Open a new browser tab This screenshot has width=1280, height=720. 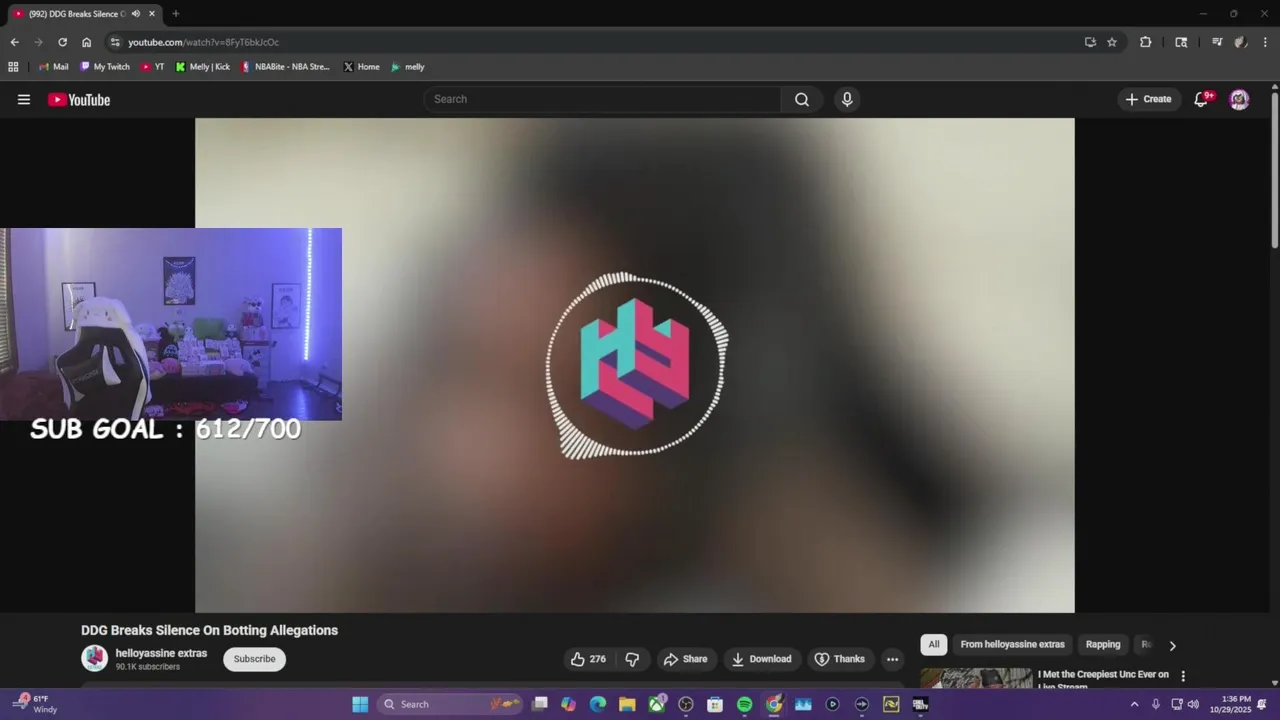coord(175,14)
